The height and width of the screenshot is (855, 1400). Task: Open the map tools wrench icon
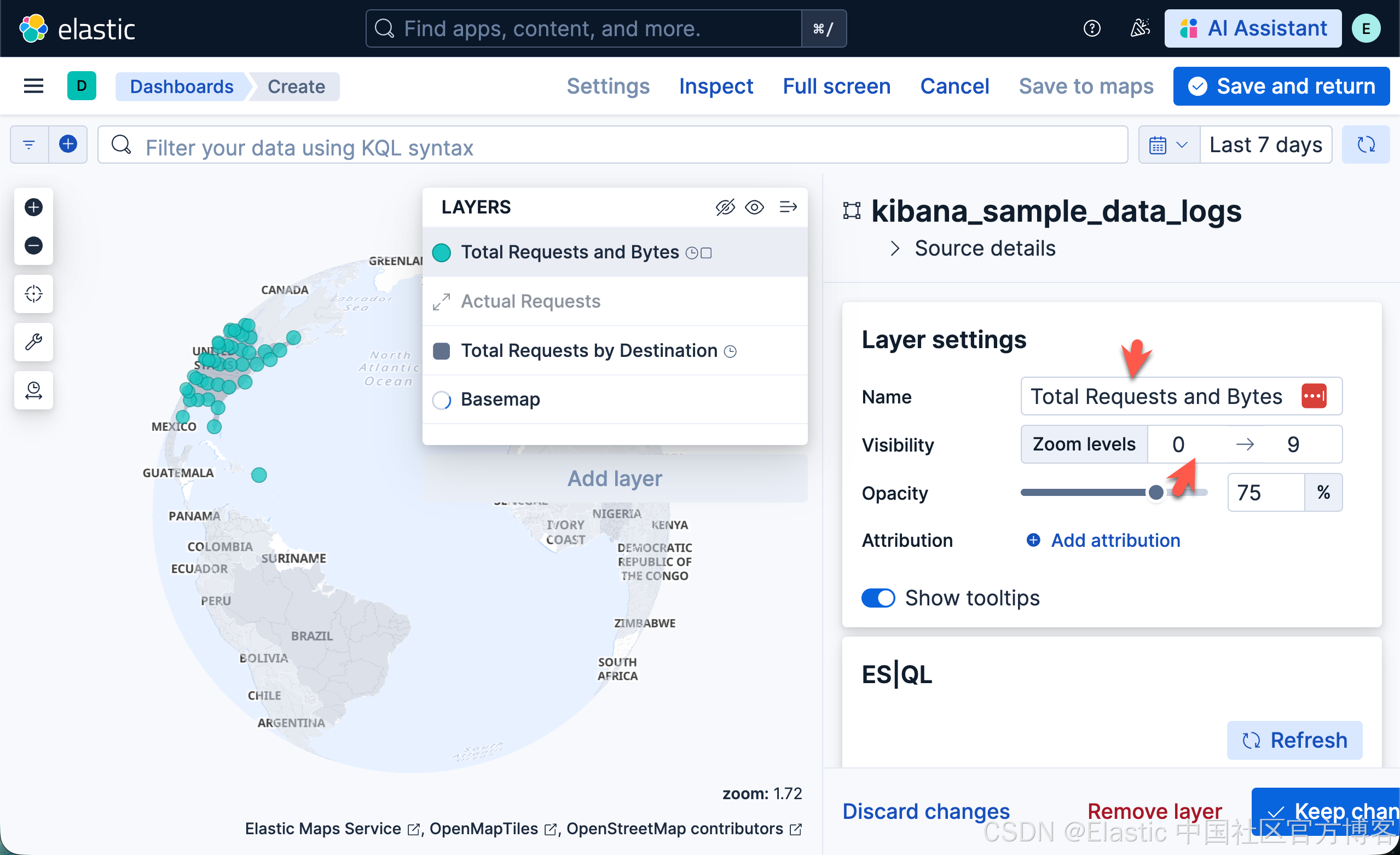33,342
